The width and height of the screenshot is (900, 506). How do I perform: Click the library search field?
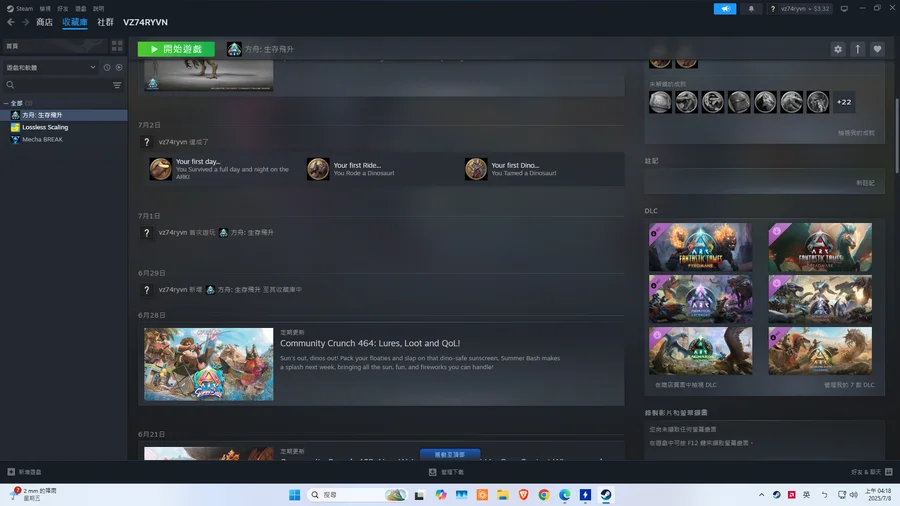coord(57,85)
